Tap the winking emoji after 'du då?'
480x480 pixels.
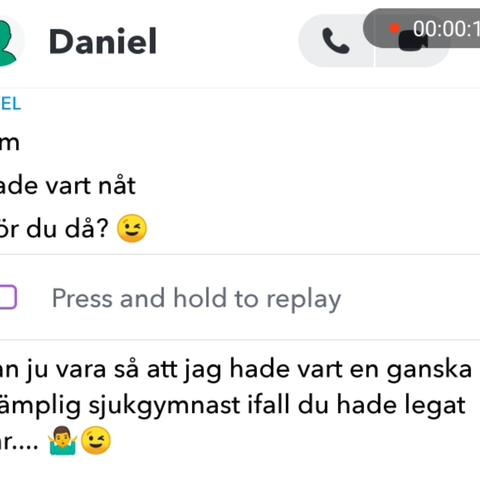(132, 228)
